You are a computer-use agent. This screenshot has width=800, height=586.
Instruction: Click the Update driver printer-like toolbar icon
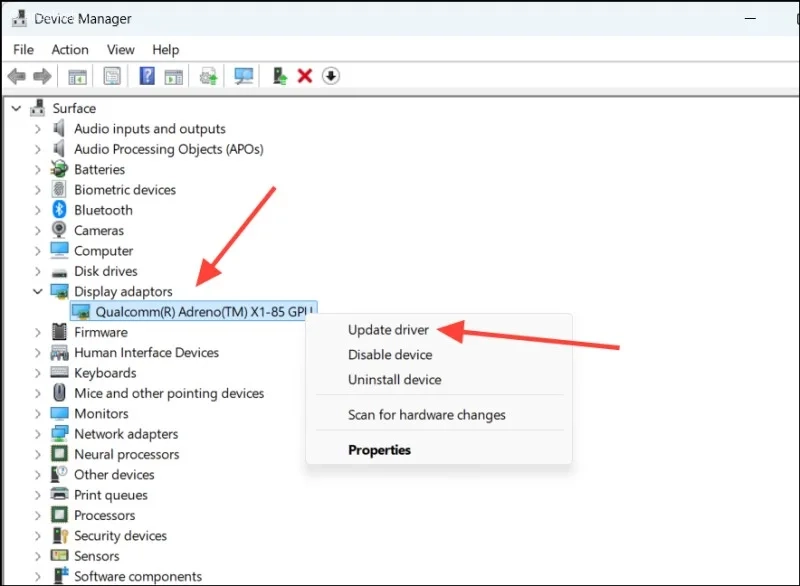click(x=208, y=76)
